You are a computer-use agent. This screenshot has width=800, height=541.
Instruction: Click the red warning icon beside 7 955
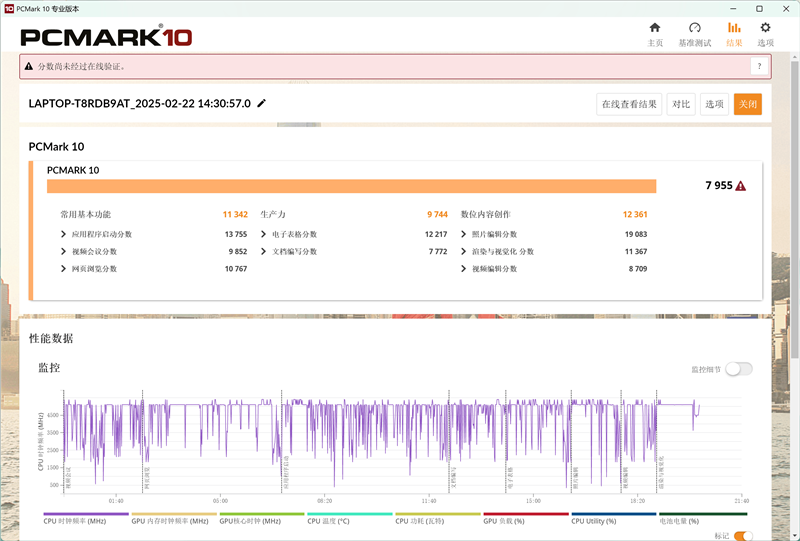tap(741, 186)
